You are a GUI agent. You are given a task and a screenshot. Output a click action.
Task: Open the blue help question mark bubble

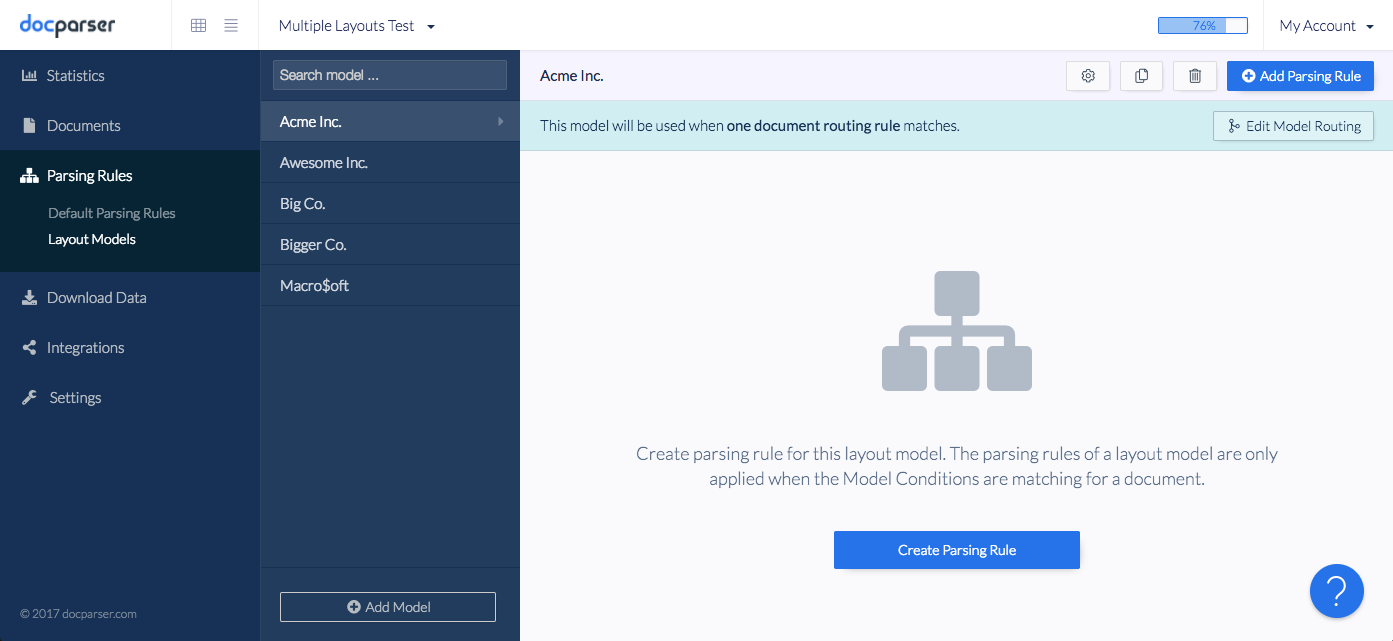click(1336, 591)
